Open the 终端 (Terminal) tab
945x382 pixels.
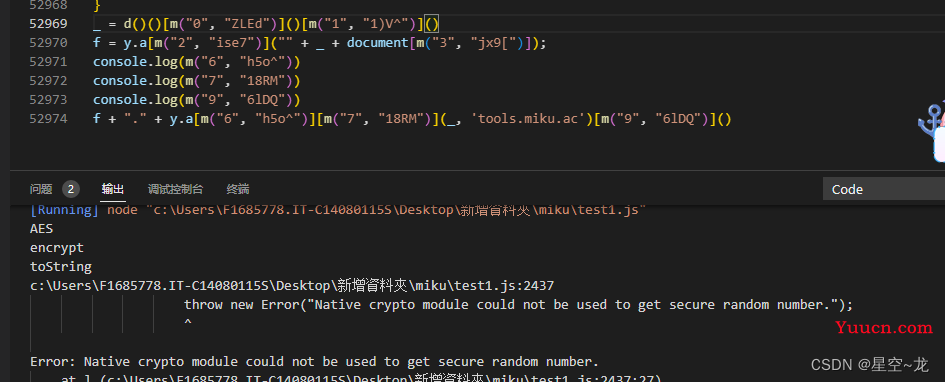[x=237, y=189]
